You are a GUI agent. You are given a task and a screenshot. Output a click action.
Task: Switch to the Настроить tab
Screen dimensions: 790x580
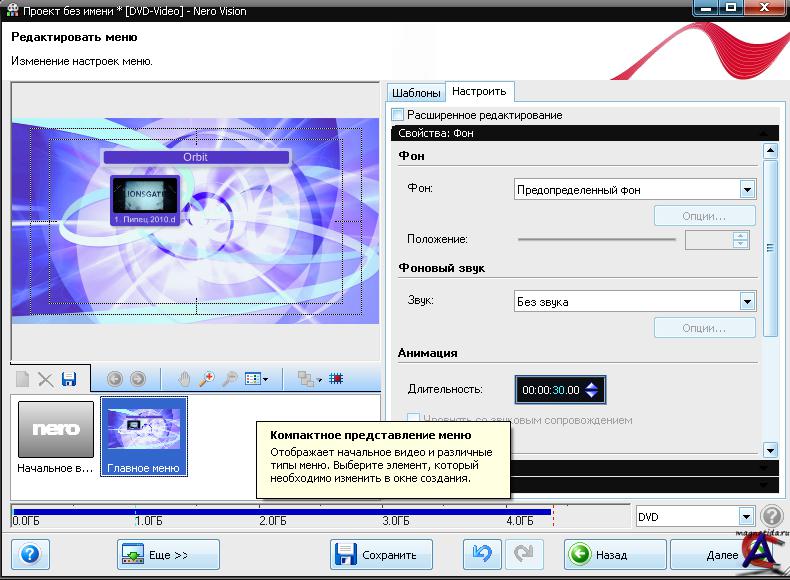coord(479,92)
